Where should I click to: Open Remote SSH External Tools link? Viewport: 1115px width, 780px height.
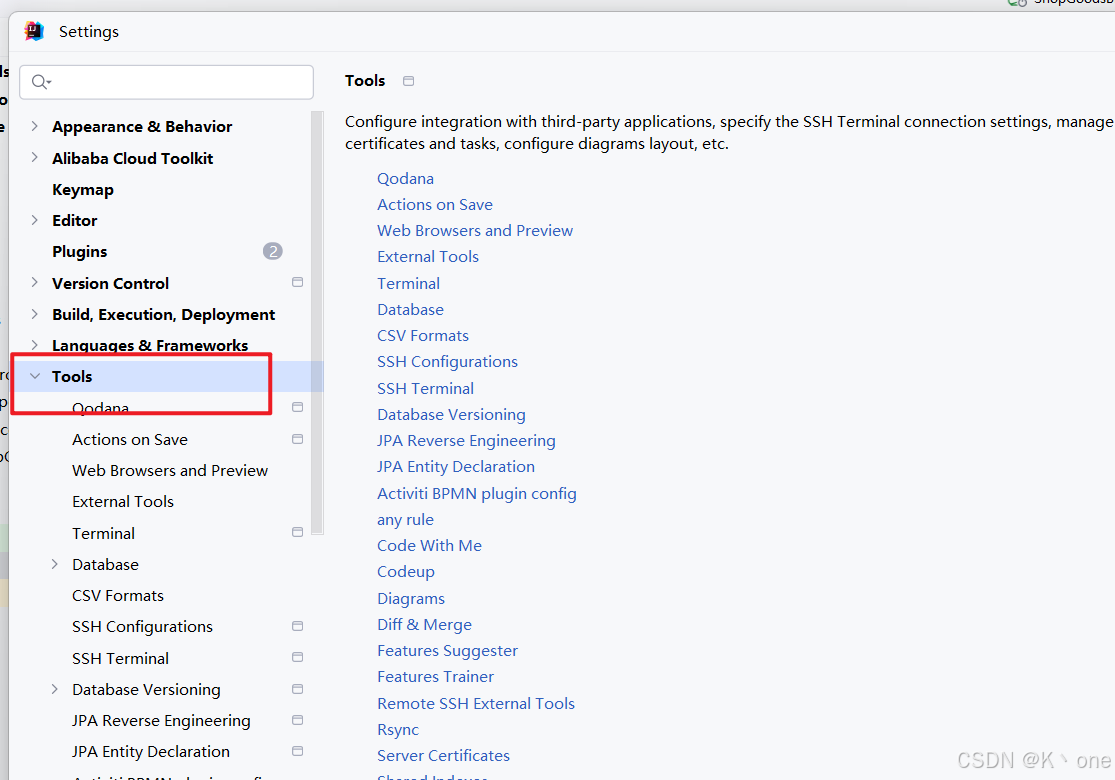[476, 704]
